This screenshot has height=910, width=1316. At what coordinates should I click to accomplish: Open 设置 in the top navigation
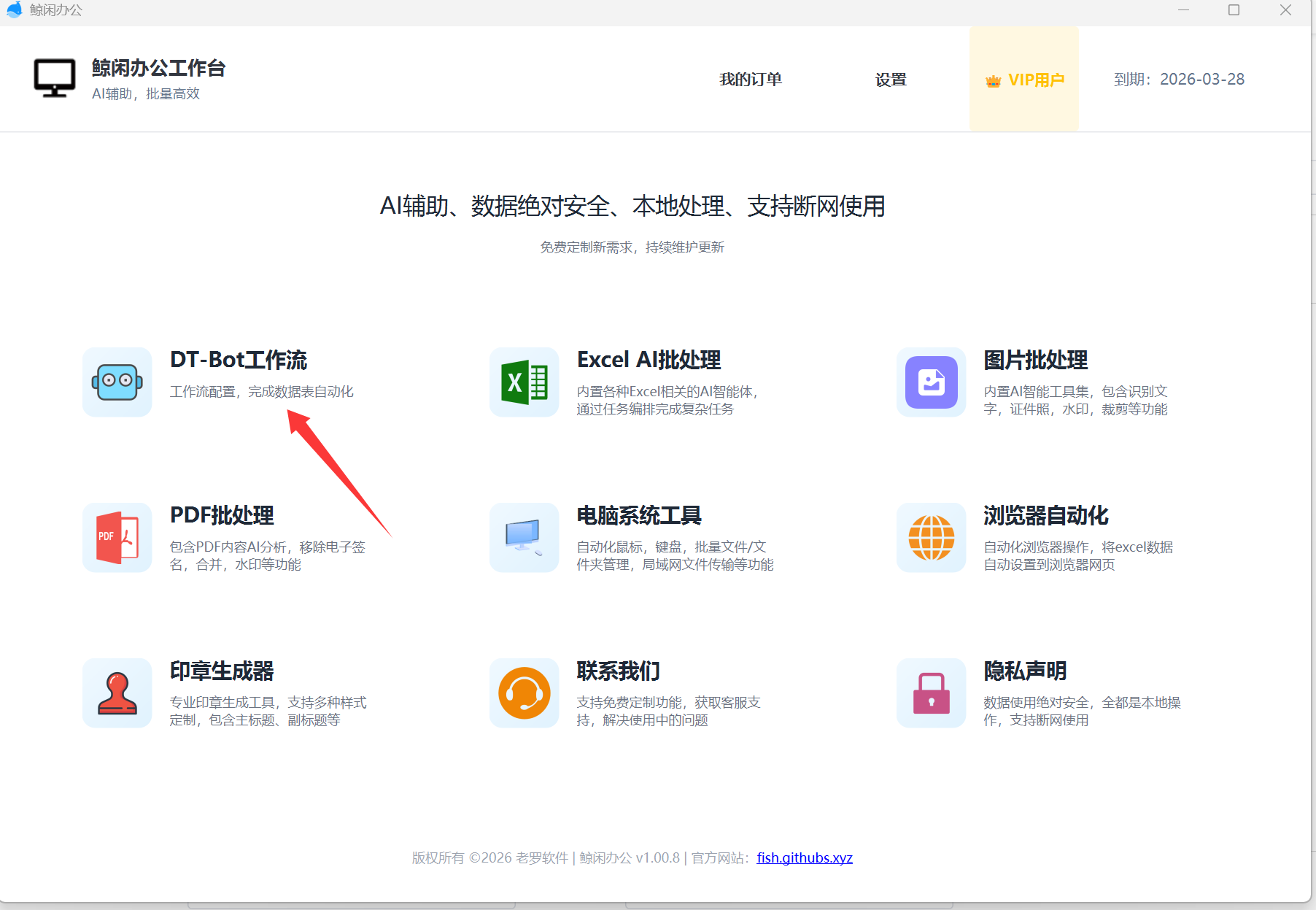[x=891, y=80]
